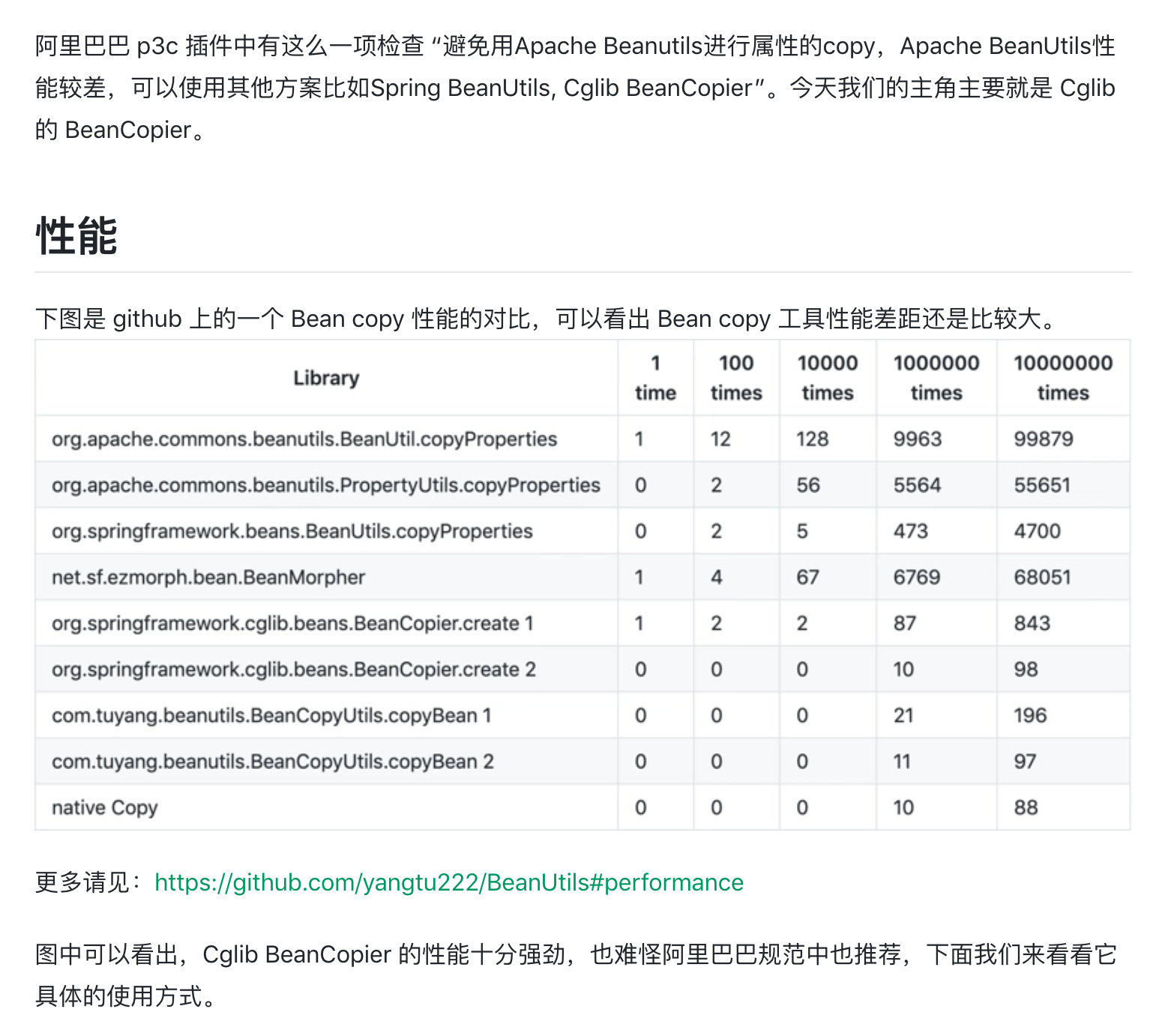Click the native Copy row label
Image resolution: width=1153 pixels, height=1036 pixels.
click(104, 808)
